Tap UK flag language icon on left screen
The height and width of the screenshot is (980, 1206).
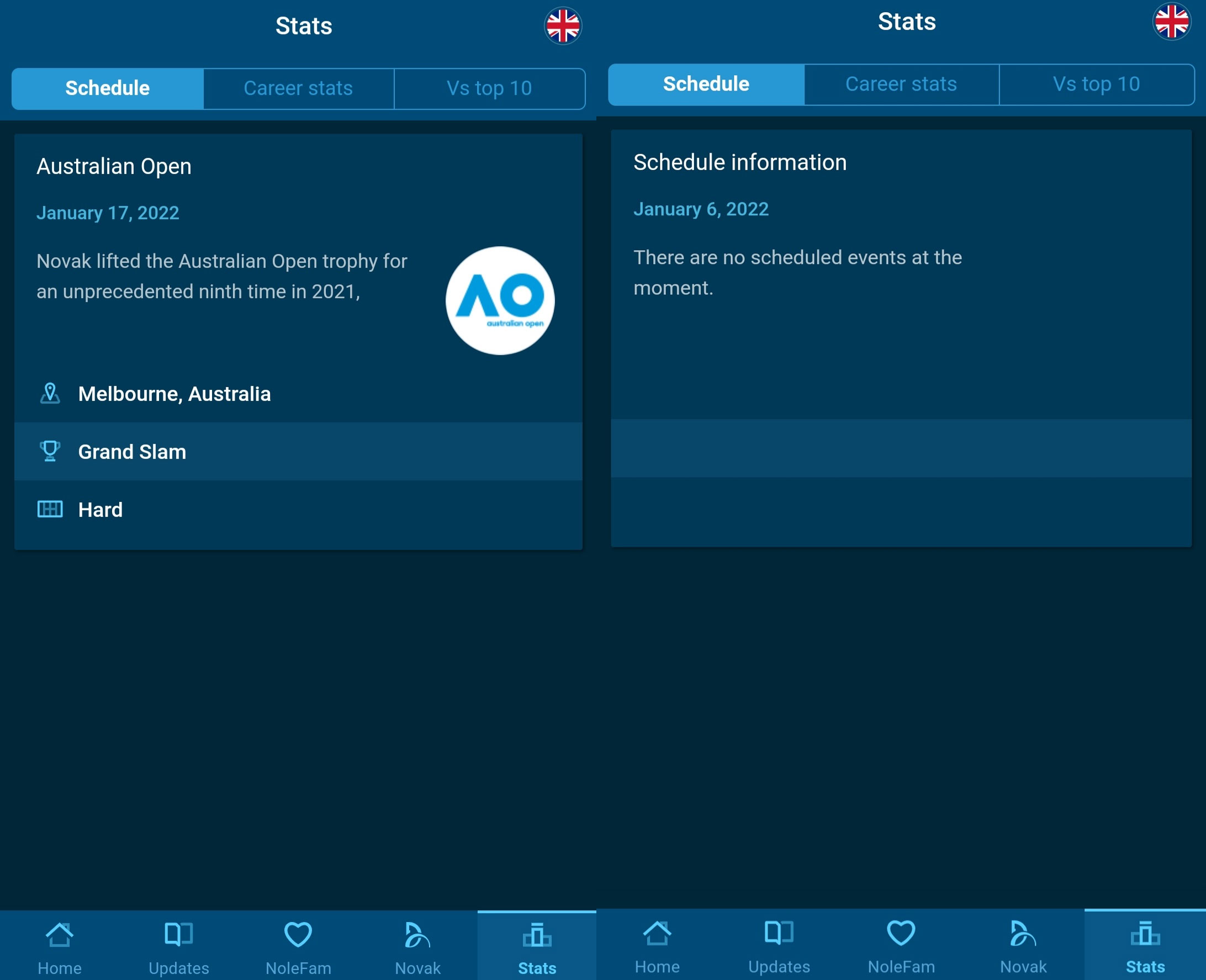563,26
